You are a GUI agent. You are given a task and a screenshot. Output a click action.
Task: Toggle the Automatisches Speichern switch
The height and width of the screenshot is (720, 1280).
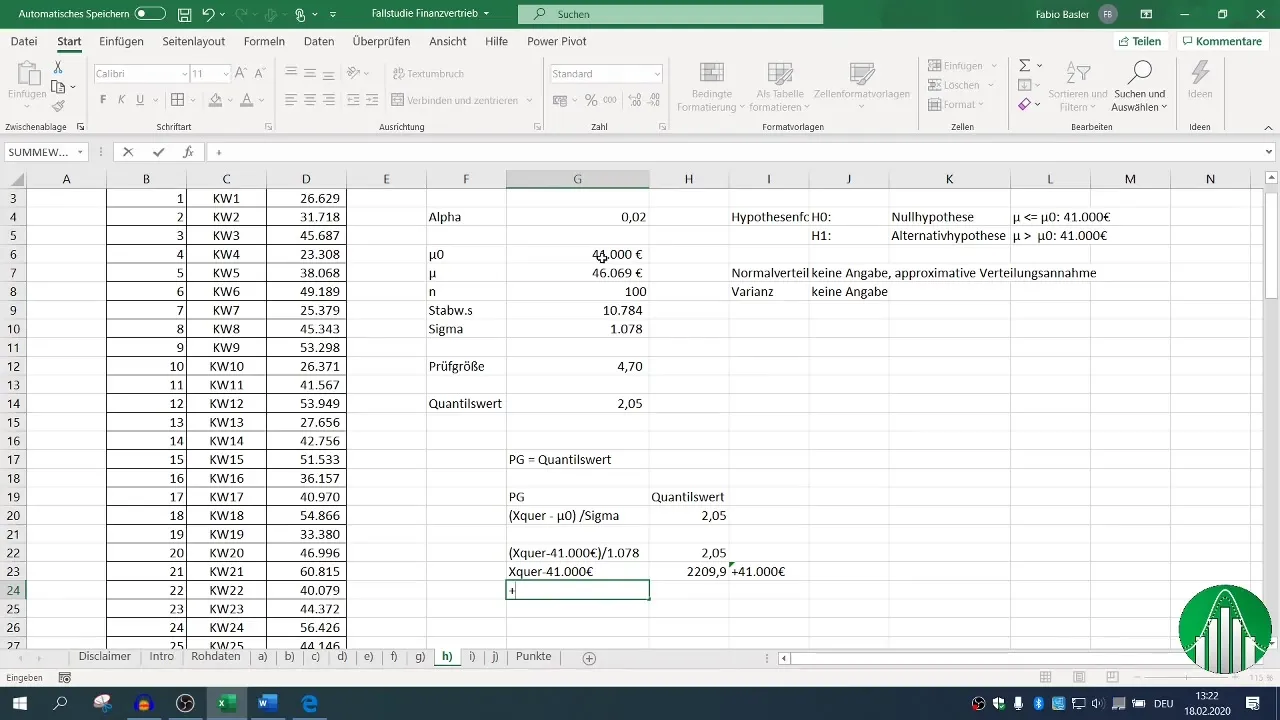(150, 14)
